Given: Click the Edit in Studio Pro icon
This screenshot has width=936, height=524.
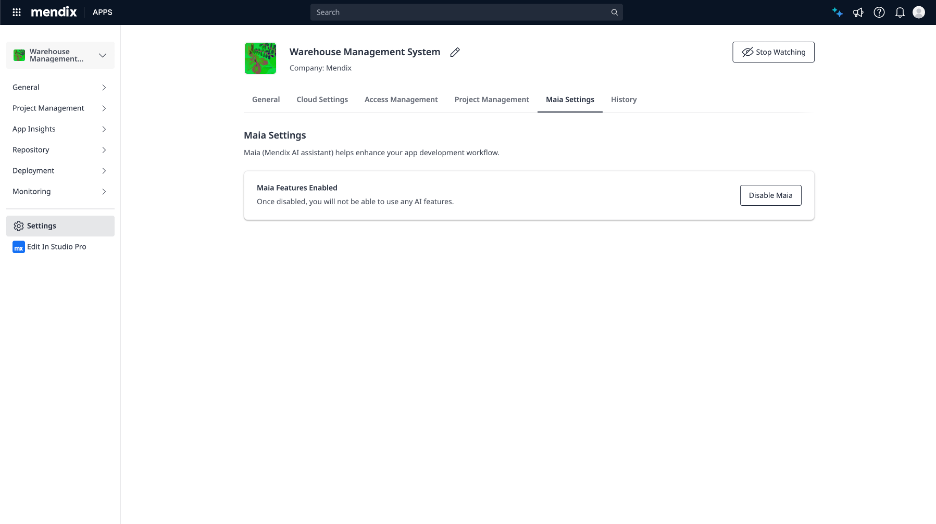Looking at the screenshot, I should (x=18, y=246).
